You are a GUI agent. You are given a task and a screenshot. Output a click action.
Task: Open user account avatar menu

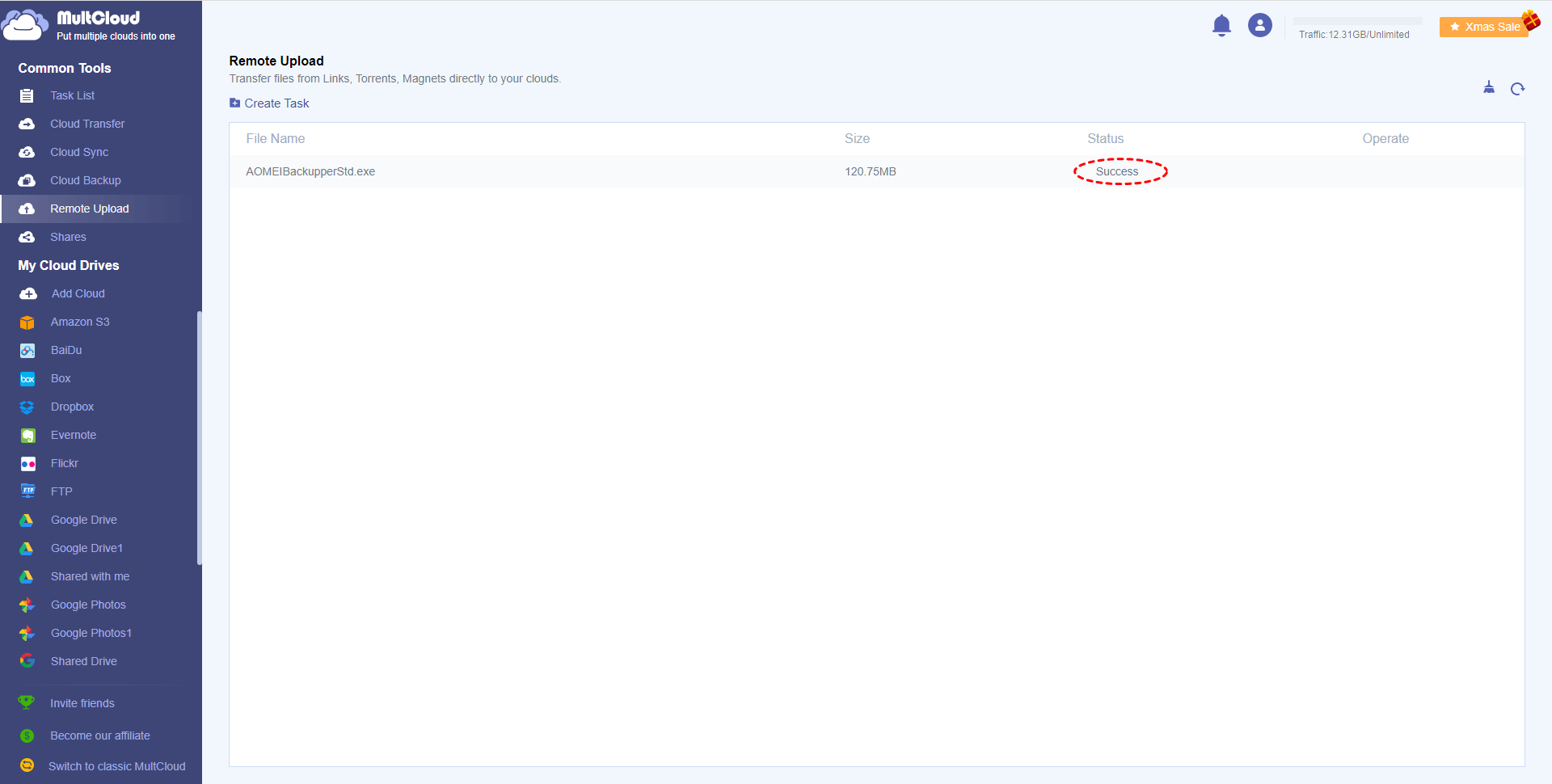click(x=1259, y=26)
